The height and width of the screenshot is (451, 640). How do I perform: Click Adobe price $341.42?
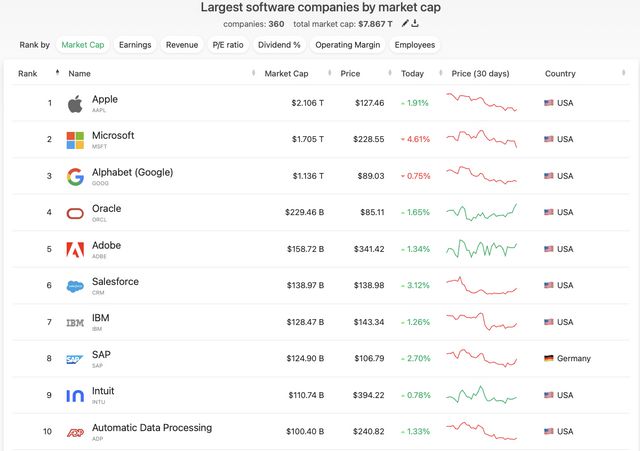(x=369, y=249)
